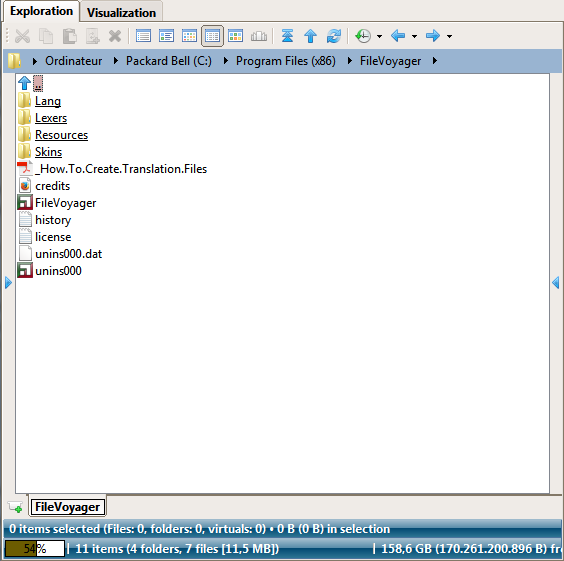Go up one folder with blue up arrow
Viewport: 564px width, 561px height.
click(x=310, y=36)
